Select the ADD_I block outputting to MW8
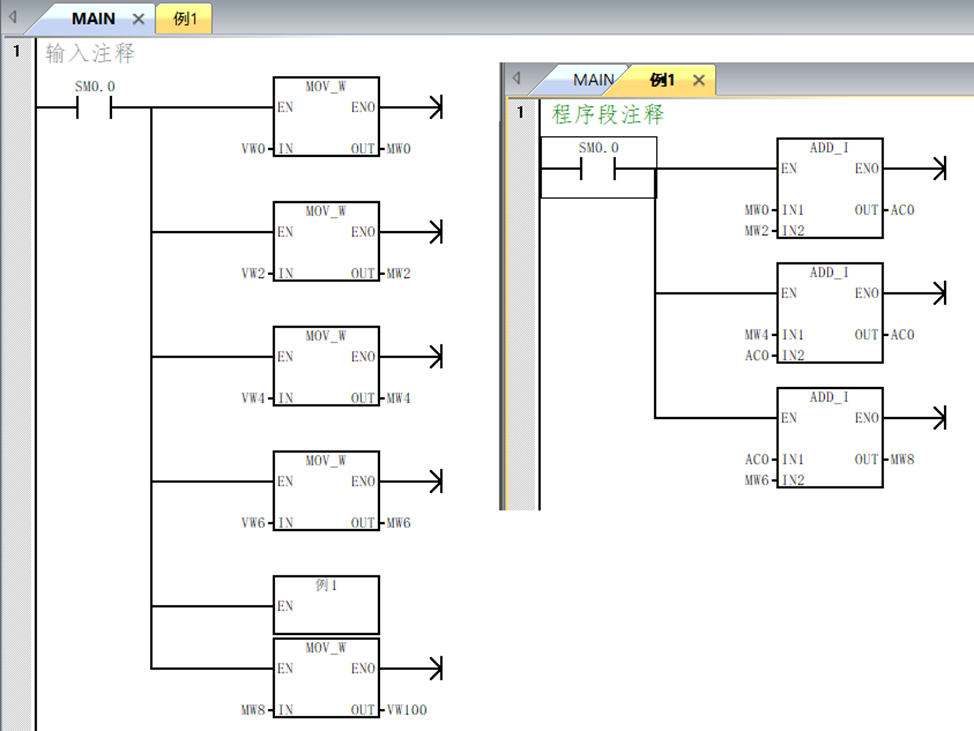This screenshot has width=974, height=731. 829,437
